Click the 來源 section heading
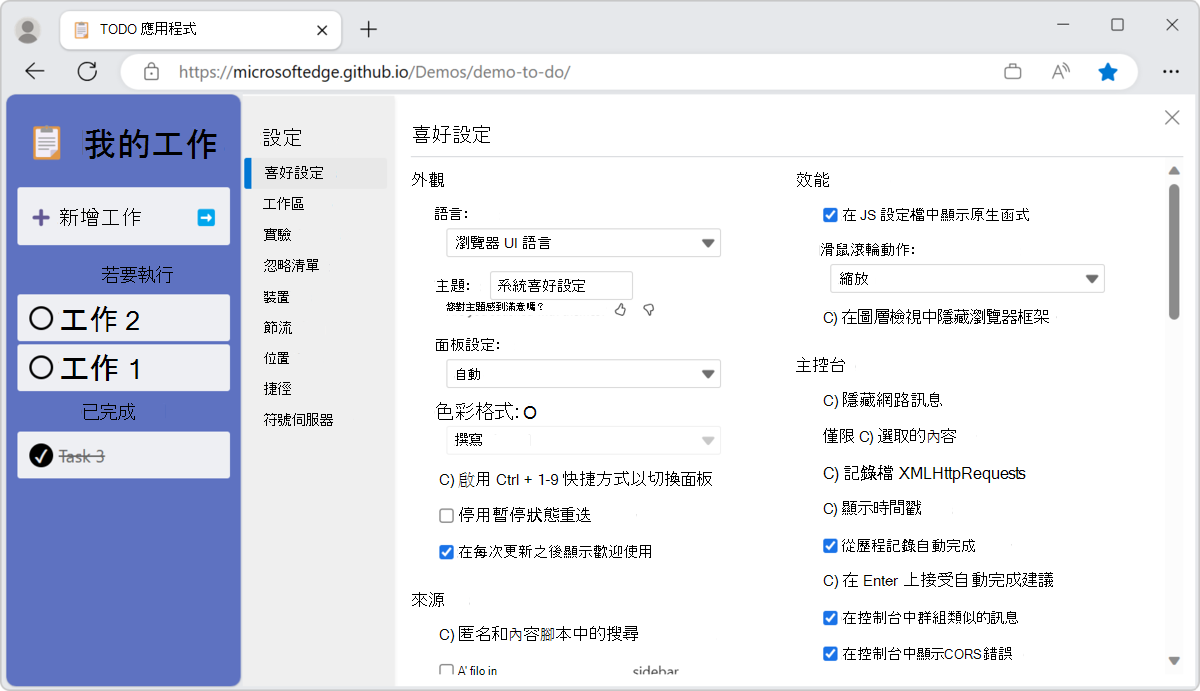Image resolution: width=1200 pixels, height=691 pixels. pyautogui.click(x=427, y=600)
